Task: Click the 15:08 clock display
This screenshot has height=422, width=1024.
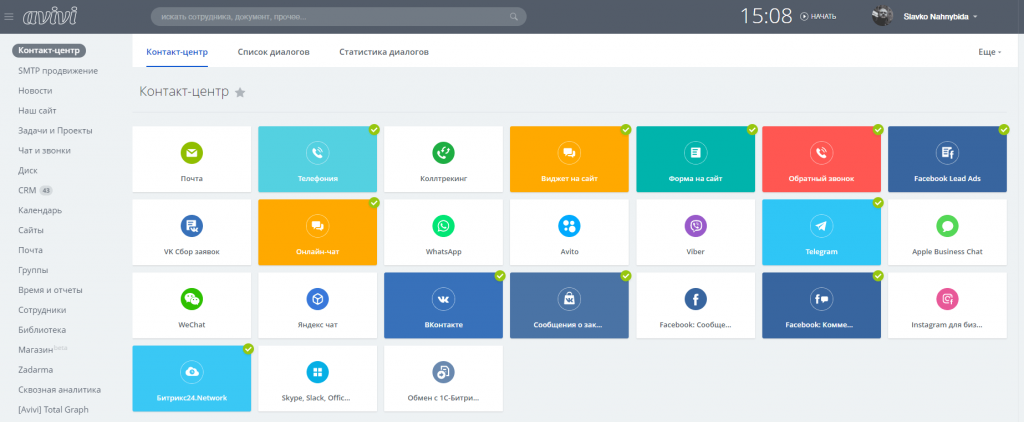Action: click(766, 16)
